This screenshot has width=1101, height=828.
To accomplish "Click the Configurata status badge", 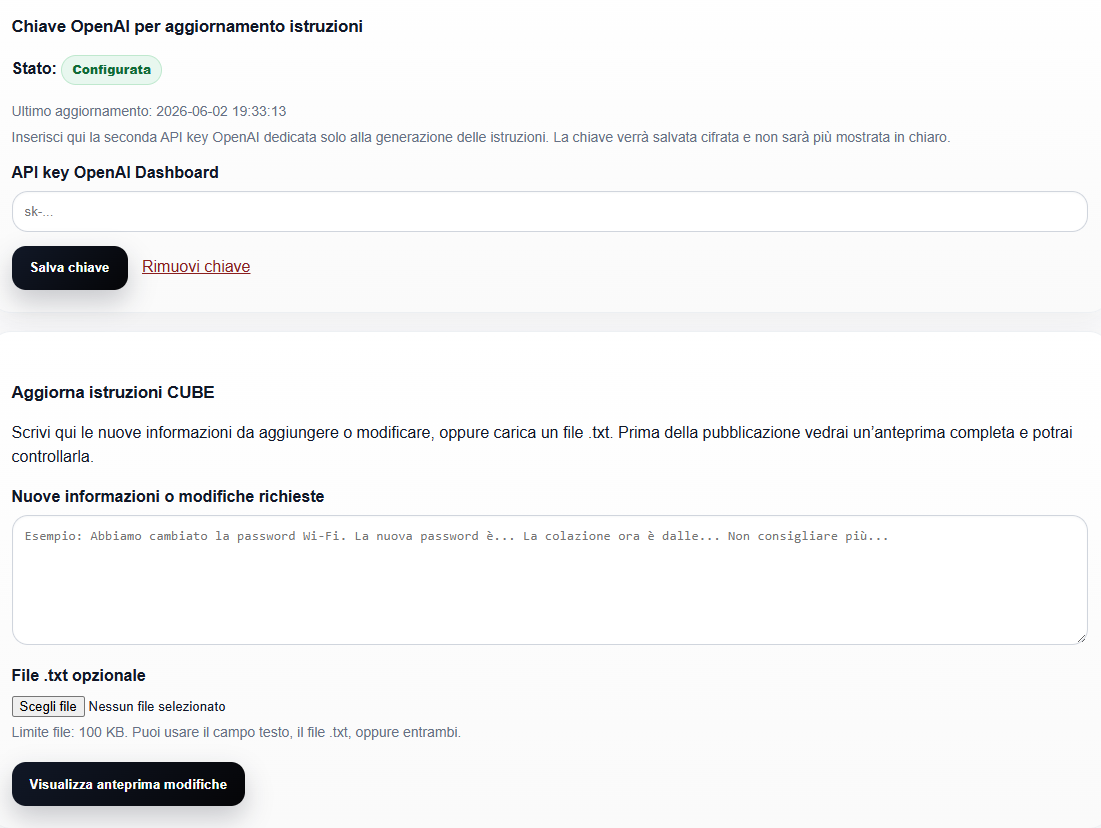I will [x=112, y=70].
